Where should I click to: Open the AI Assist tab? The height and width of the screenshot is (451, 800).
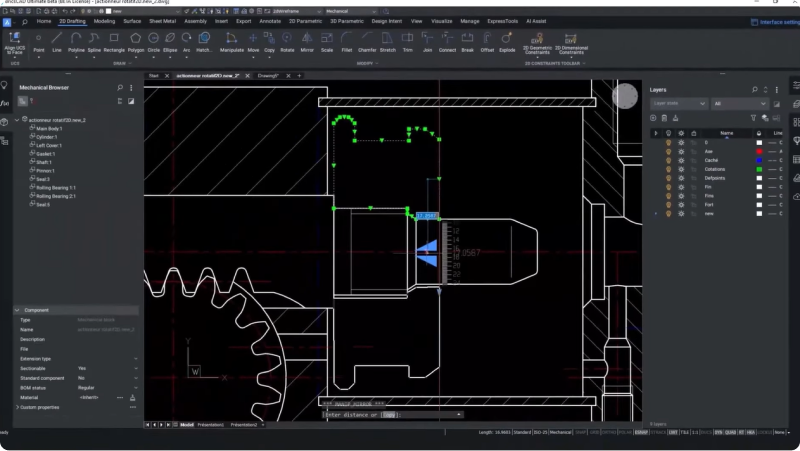[536, 21]
